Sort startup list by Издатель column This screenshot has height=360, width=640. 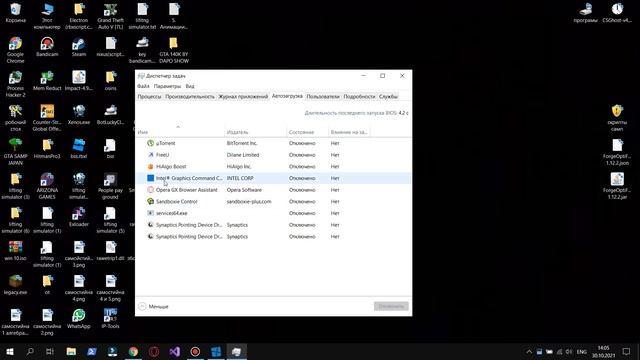click(x=256, y=132)
